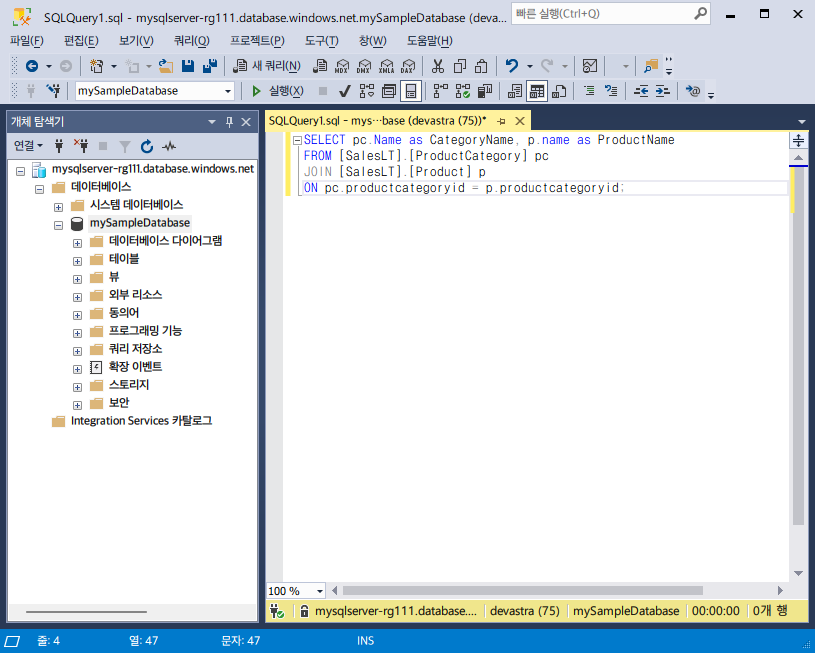Open Activity Monitor from the main toolbar
This screenshot has height=653, width=815.
[x=590, y=66]
